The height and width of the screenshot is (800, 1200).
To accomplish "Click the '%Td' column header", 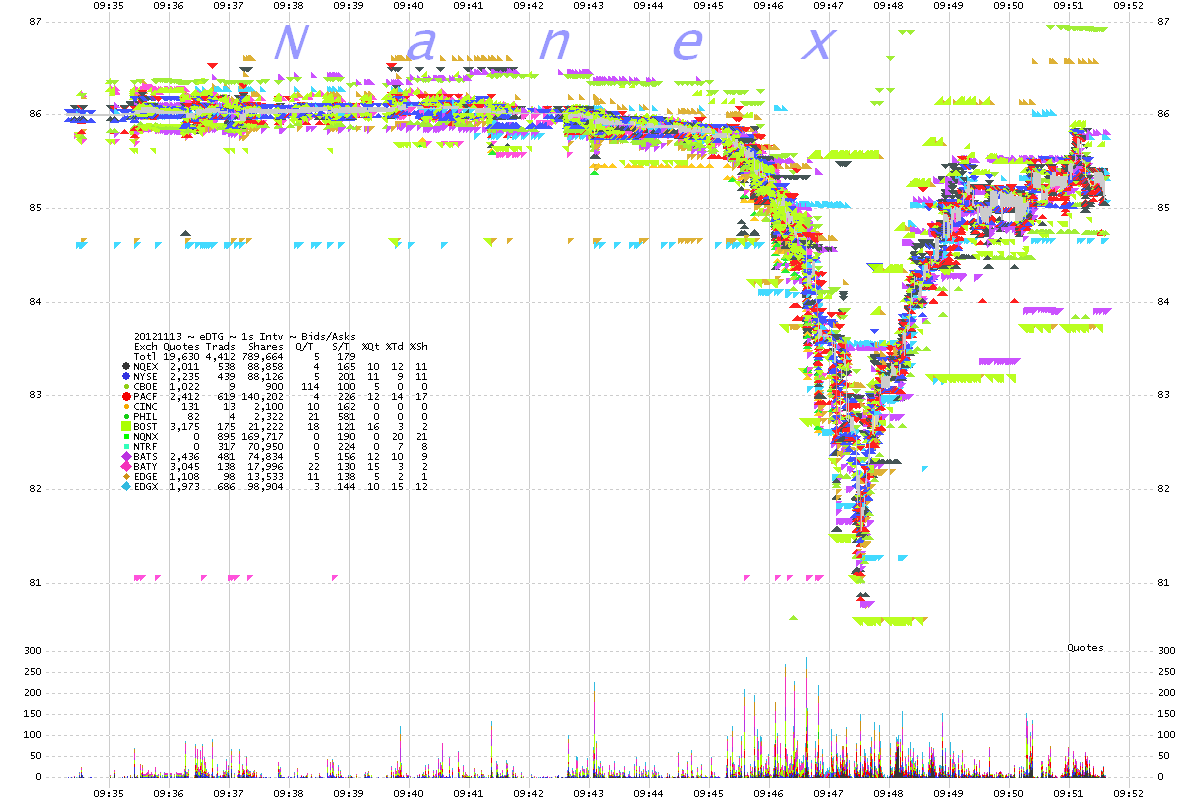I will tap(394, 347).
